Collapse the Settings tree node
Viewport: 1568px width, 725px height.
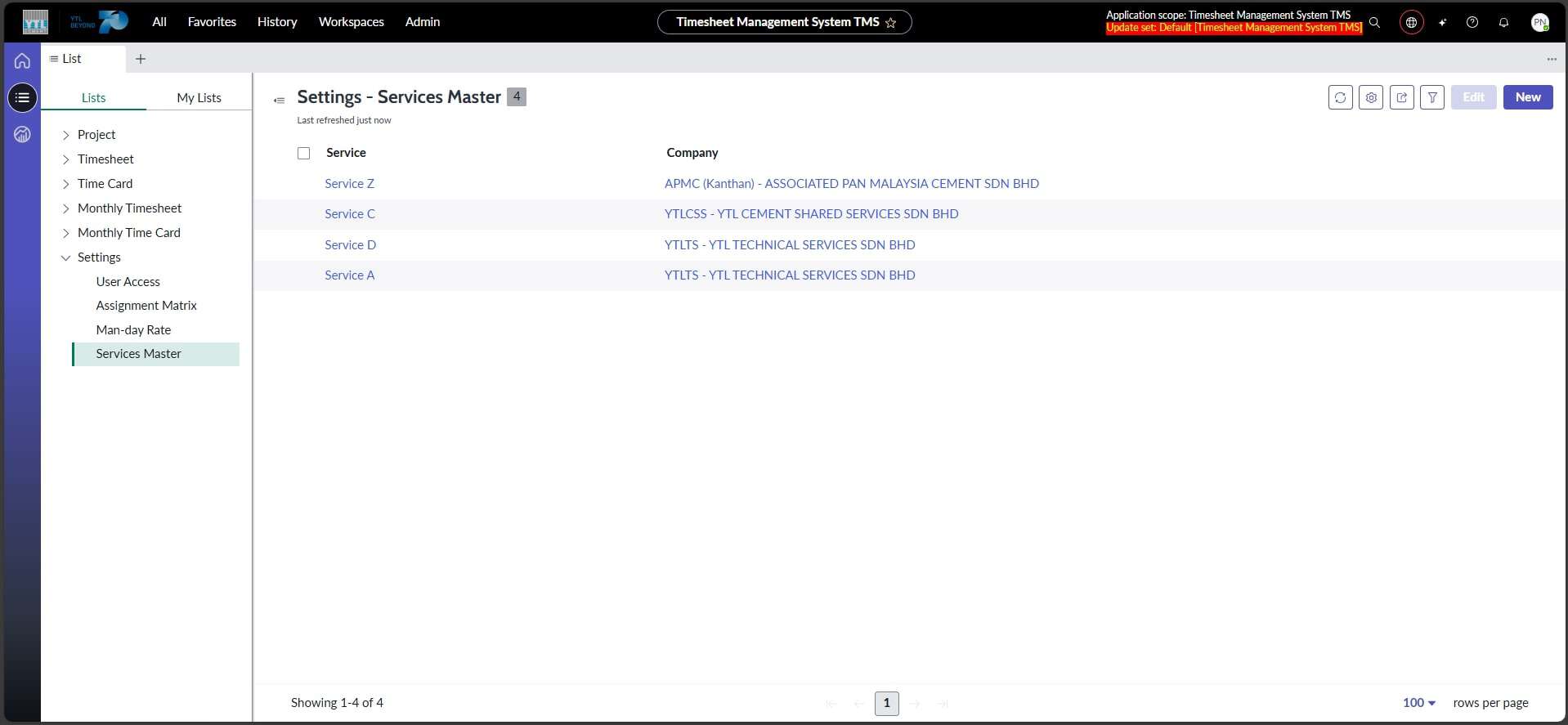pyautogui.click(x=66, y=257)
